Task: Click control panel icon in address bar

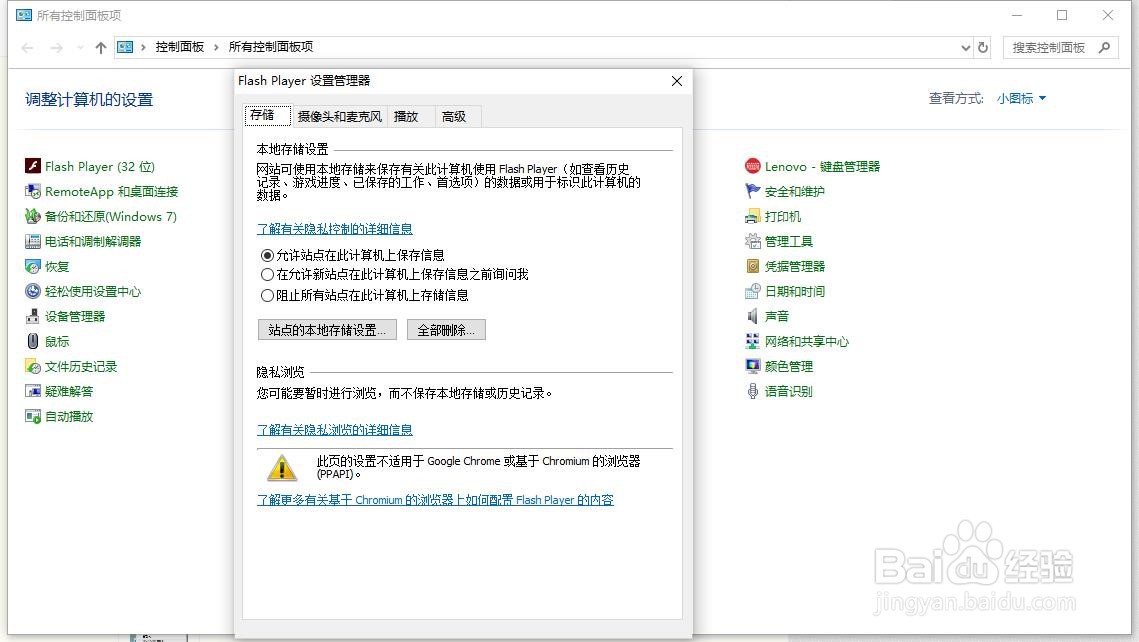Action: (x=125, y=47)
